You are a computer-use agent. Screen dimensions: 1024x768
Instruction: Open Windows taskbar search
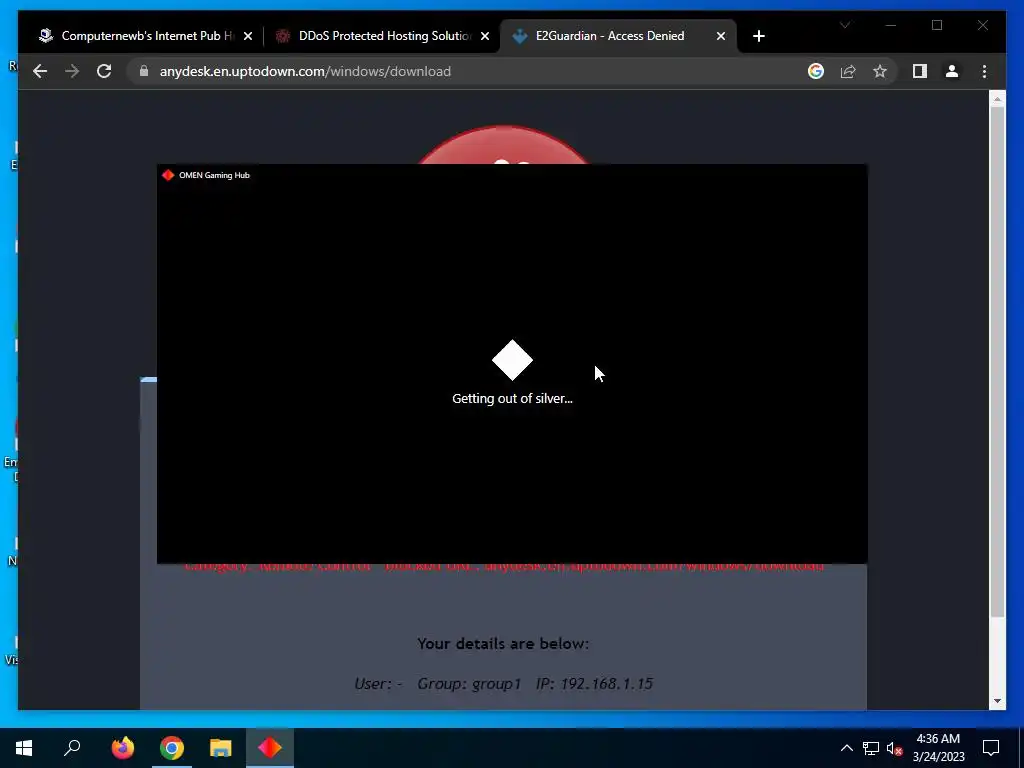click(x=72, y=748)
